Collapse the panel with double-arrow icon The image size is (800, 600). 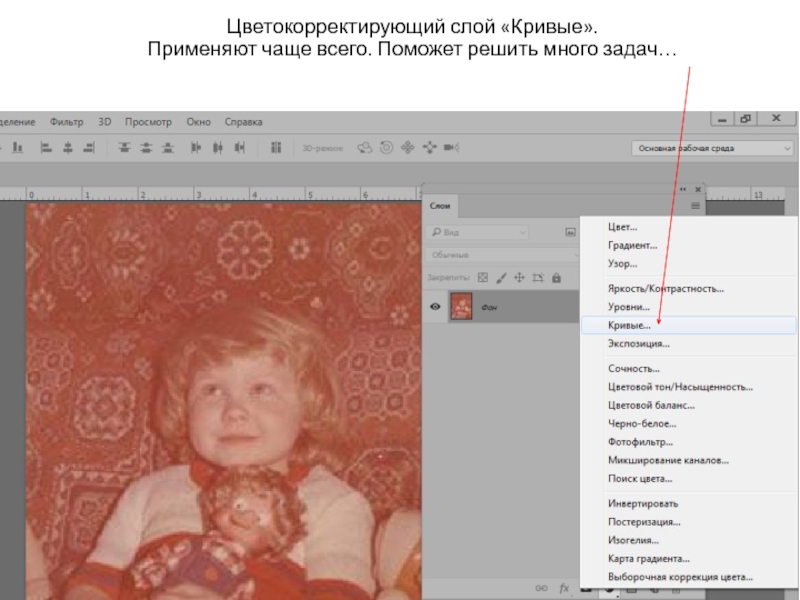(684, 188)
